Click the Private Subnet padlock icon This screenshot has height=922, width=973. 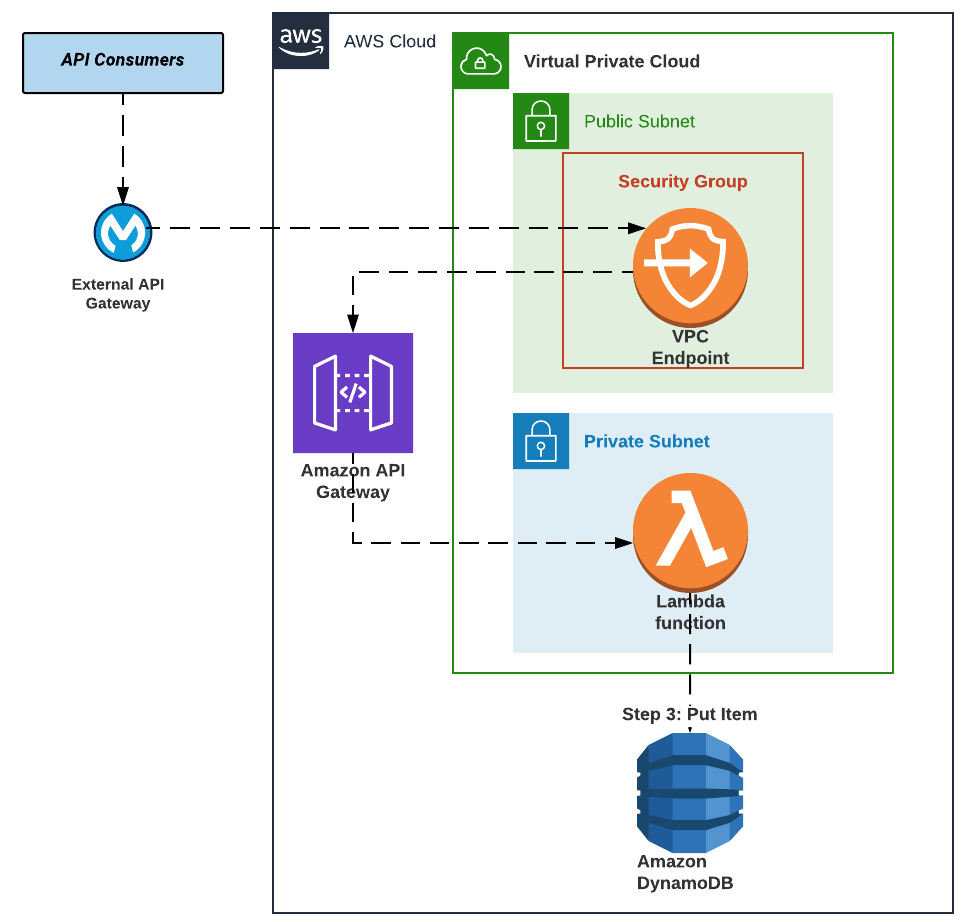(540, 441)
